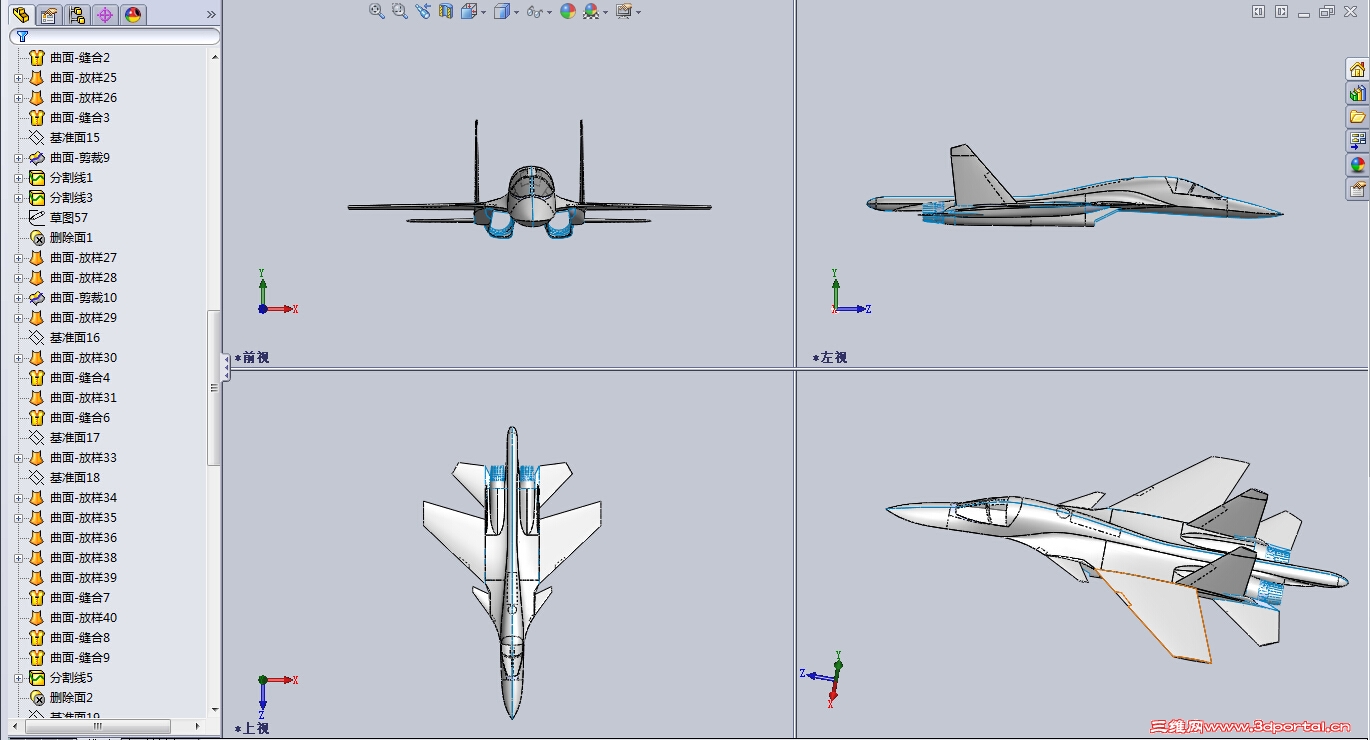This screenshot has height=740, width=1370.
Task: Collapse the FeatureManager panel using splitter handle
Action: [226, 367]
